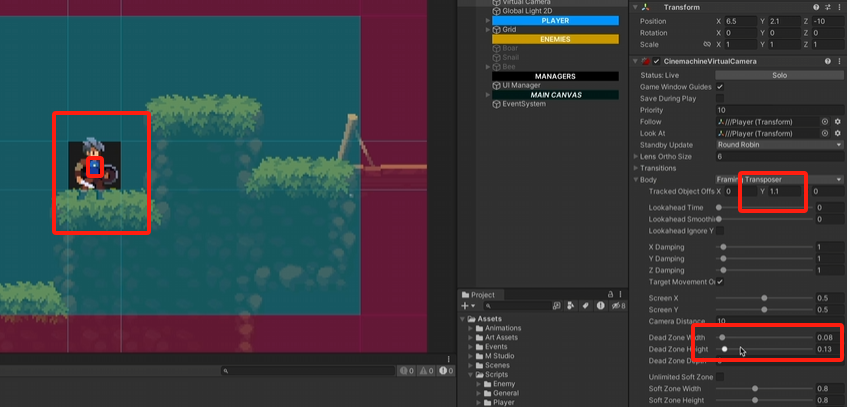This screenshot has height=407, width=850.
Task: Select M Studio folder in Project
Action: tap(495, 356)
